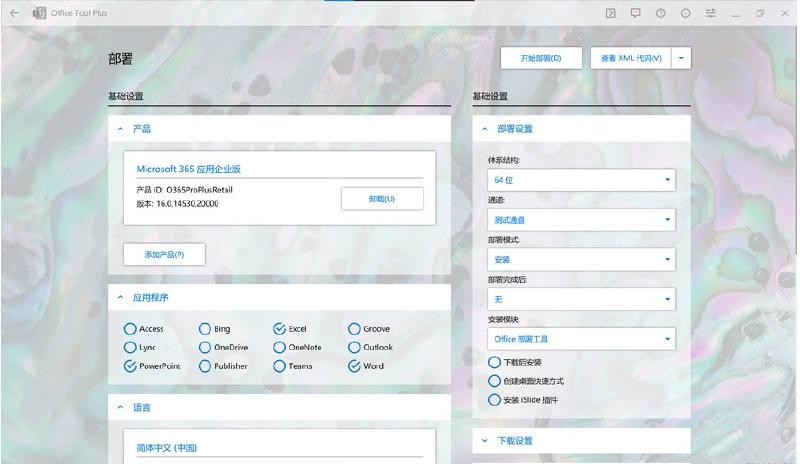Collapse the 部署设置 section
Screen dimensions: 800x464
pyautogui.click(x=485, y=129)
